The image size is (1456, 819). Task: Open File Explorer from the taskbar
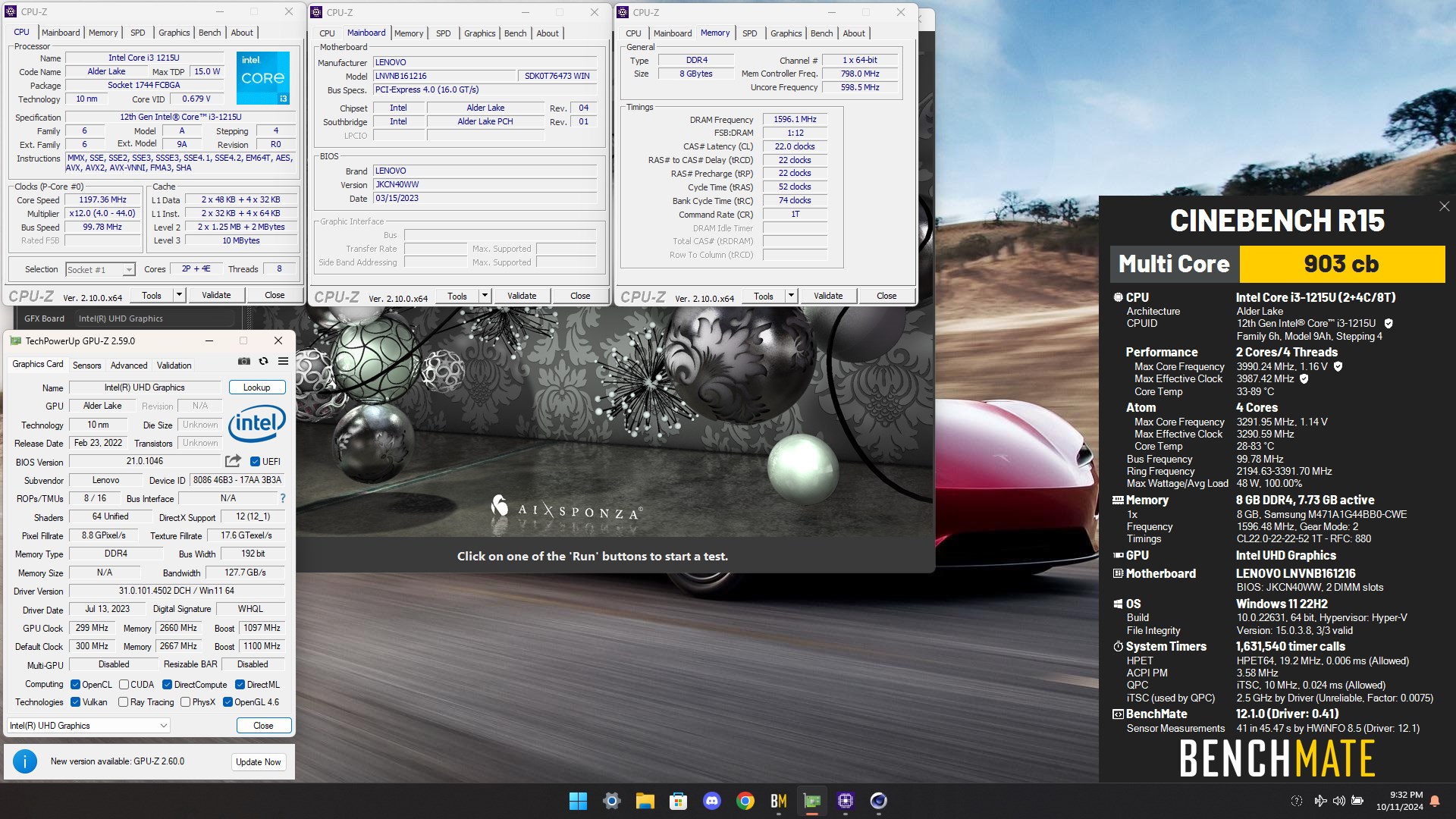click(x=645, y=801)
